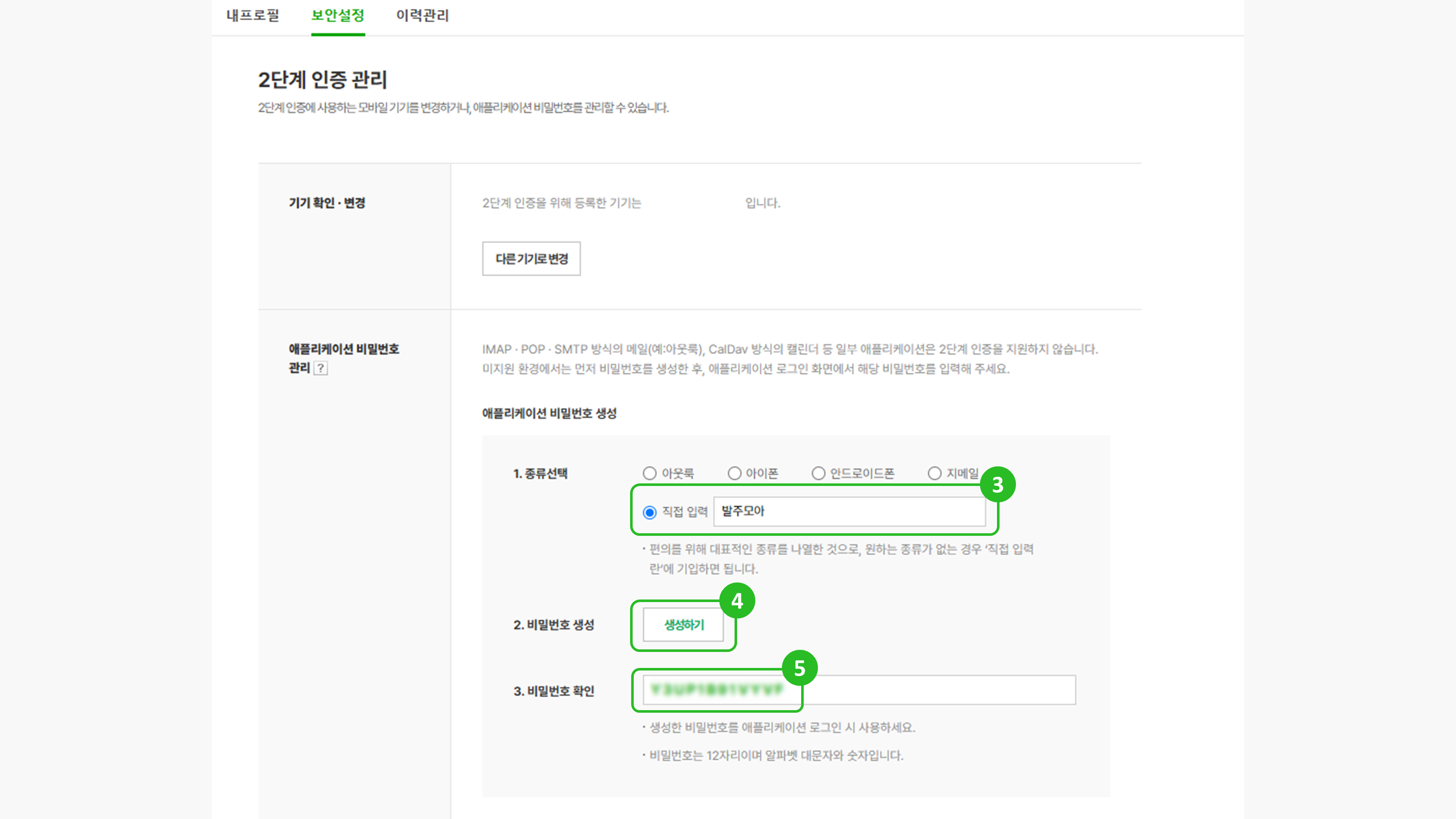
Task: Open the 내프로필 tab
Action: pos(253,16)
